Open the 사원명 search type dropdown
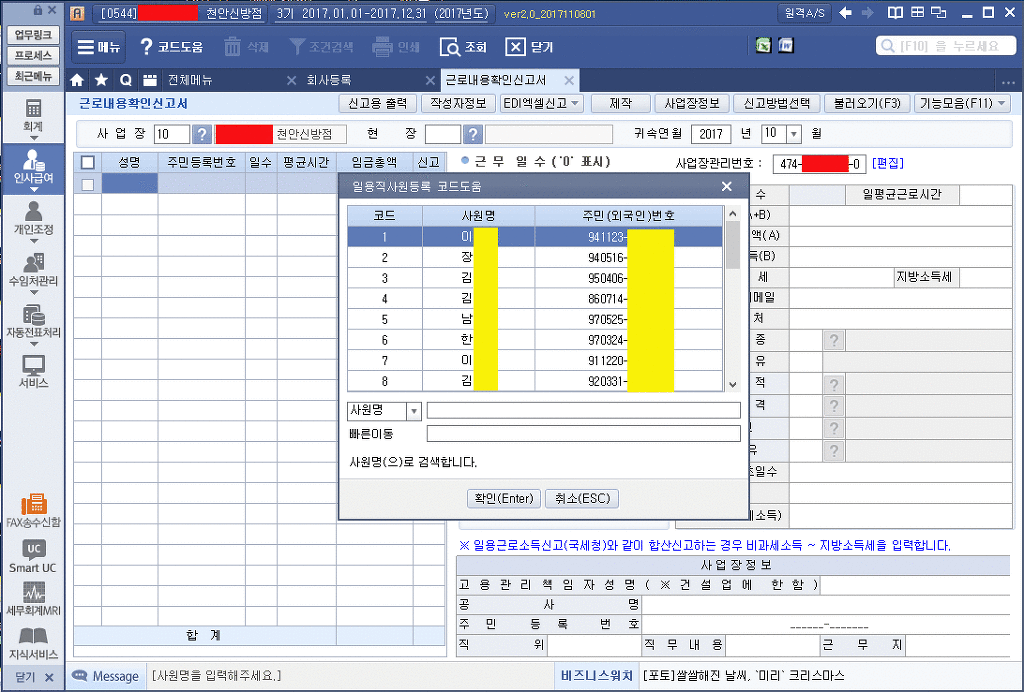 pos(413,411)
